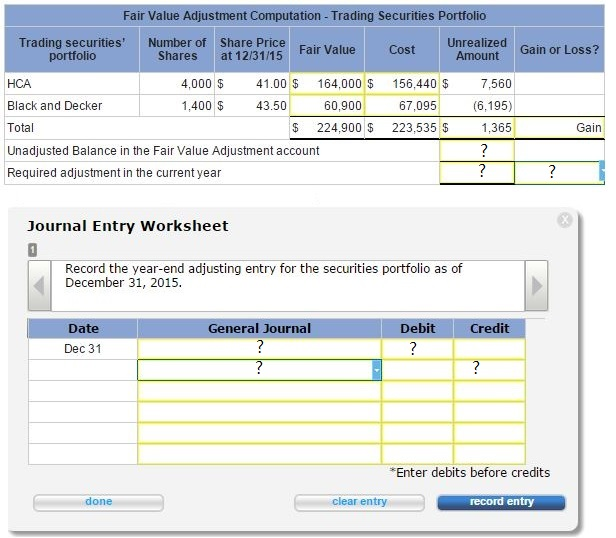Select first-row General Journal account field
616x538 pixels.
coord(259,349)
